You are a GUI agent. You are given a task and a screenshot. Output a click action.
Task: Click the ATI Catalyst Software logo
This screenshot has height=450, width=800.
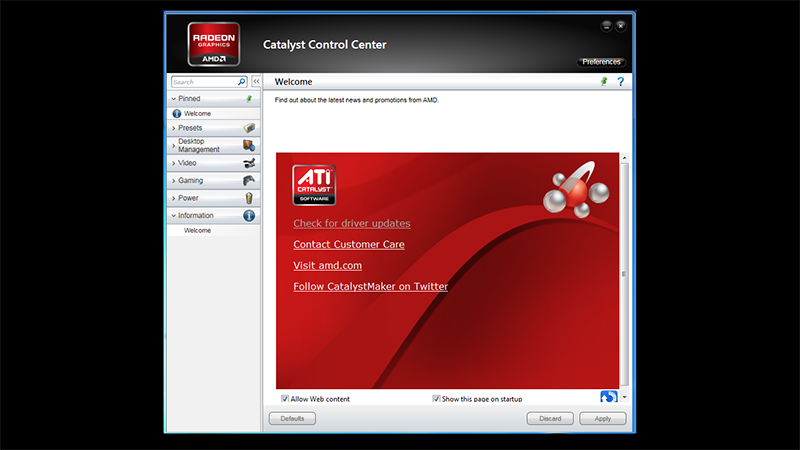314,185
